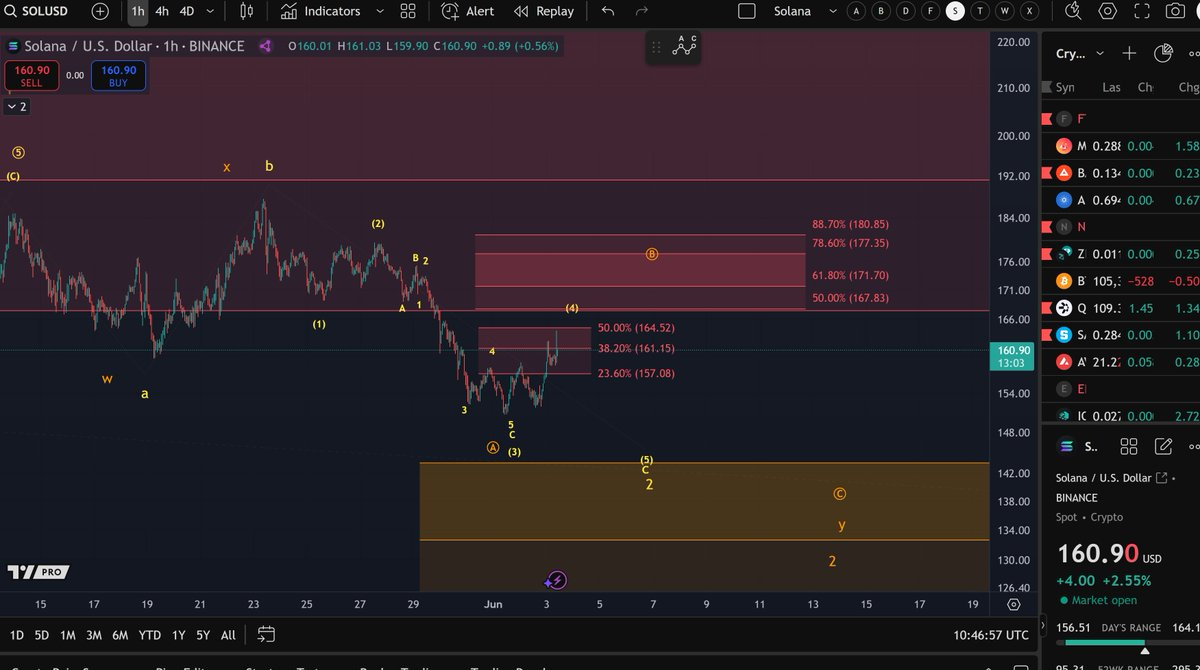
Task: Select the 1Y date range
Action: click(x=178, y=635)
